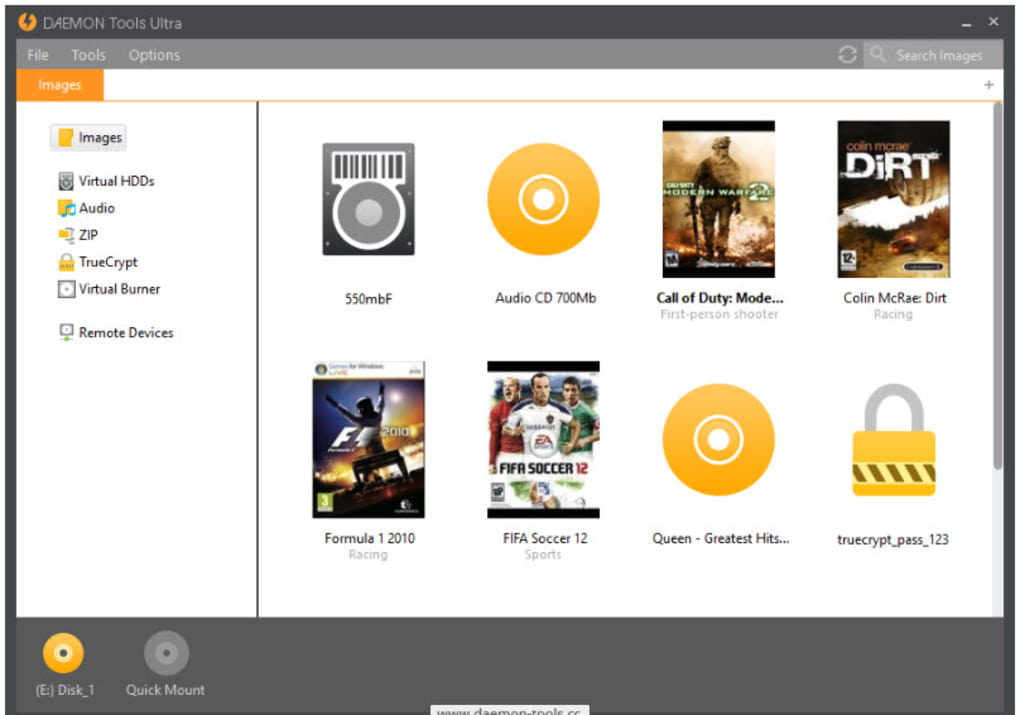Click the Images folder icon in sidebar

click(x=87, y=137)
